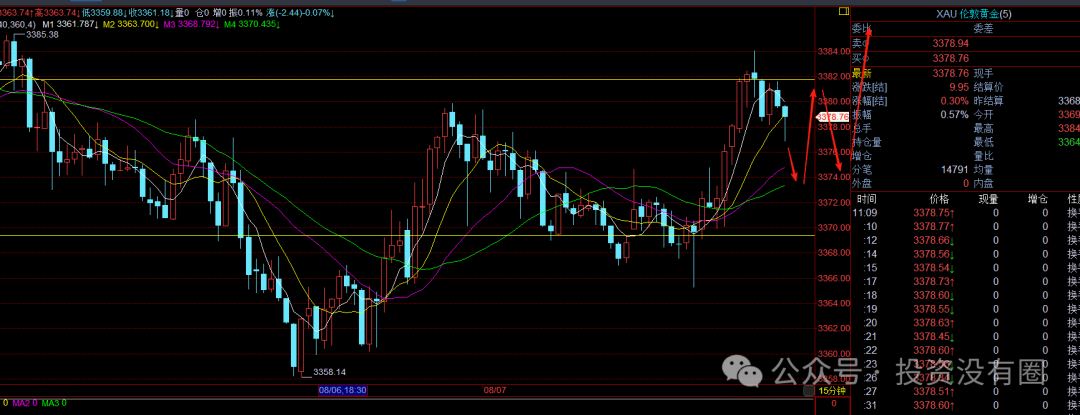Viewport: 1080px width, 415px height.
Task: Click the :15 tick row price 3378.54
Action: (933, 268)
